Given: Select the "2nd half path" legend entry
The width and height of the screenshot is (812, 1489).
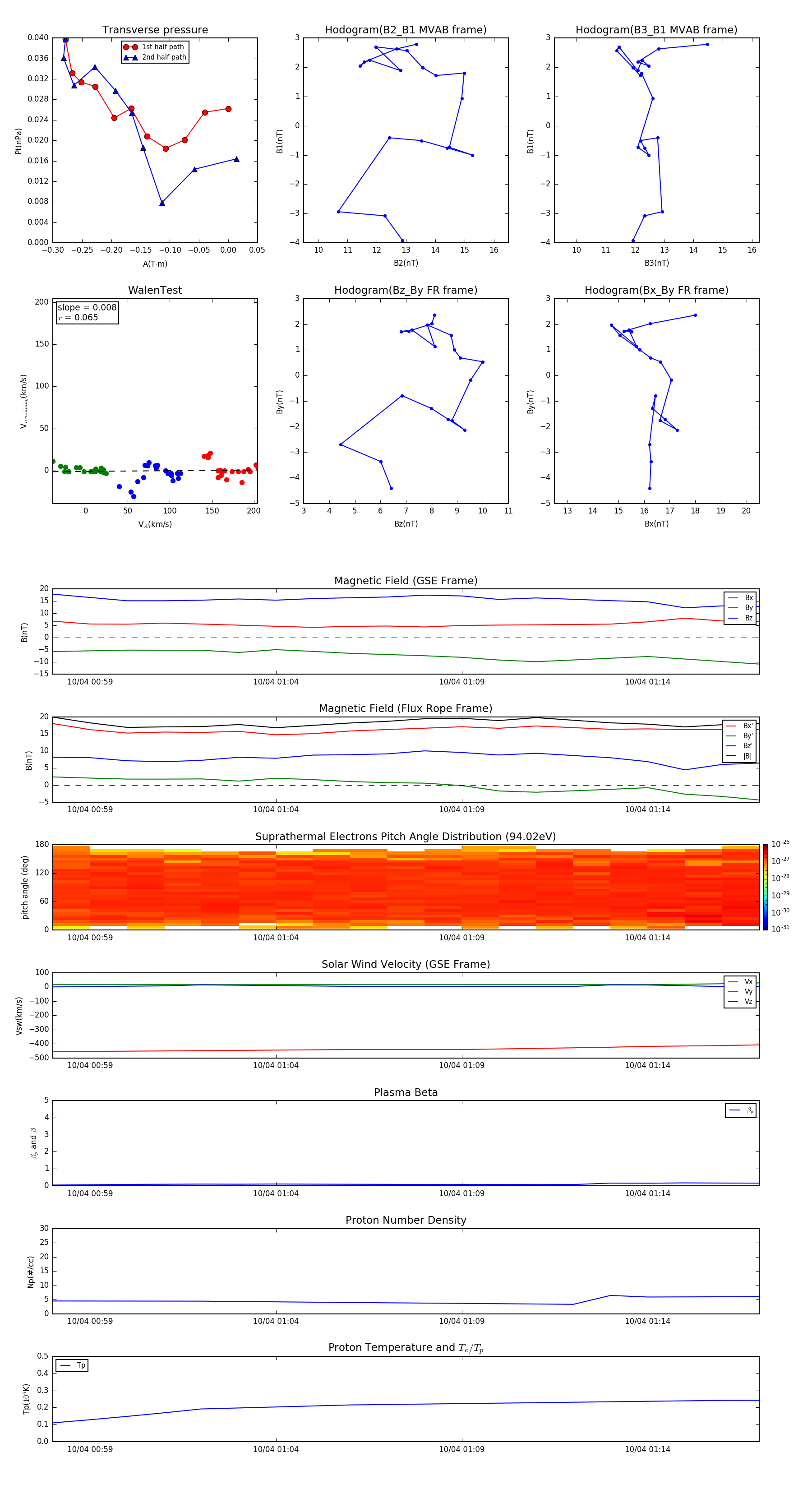Looking at the screenshot, I should pyautogui.click(x=154, y=57).
